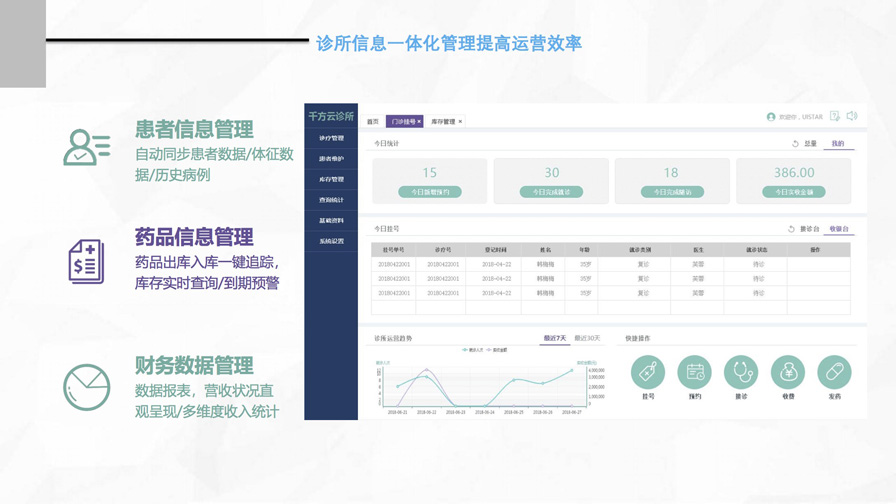The image size is (896, 504).
Task: Open 系统设置 in the sidebar menu
Action: click(x=331, y=241)
